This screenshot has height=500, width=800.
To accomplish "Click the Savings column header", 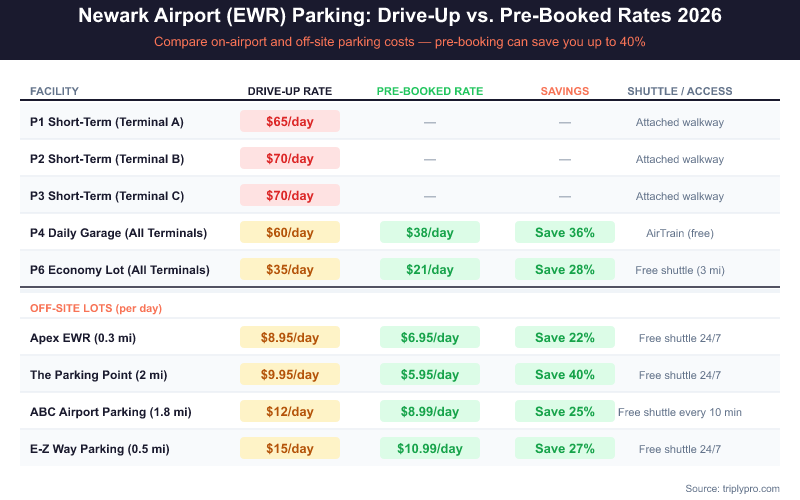I will click(565, 91).
